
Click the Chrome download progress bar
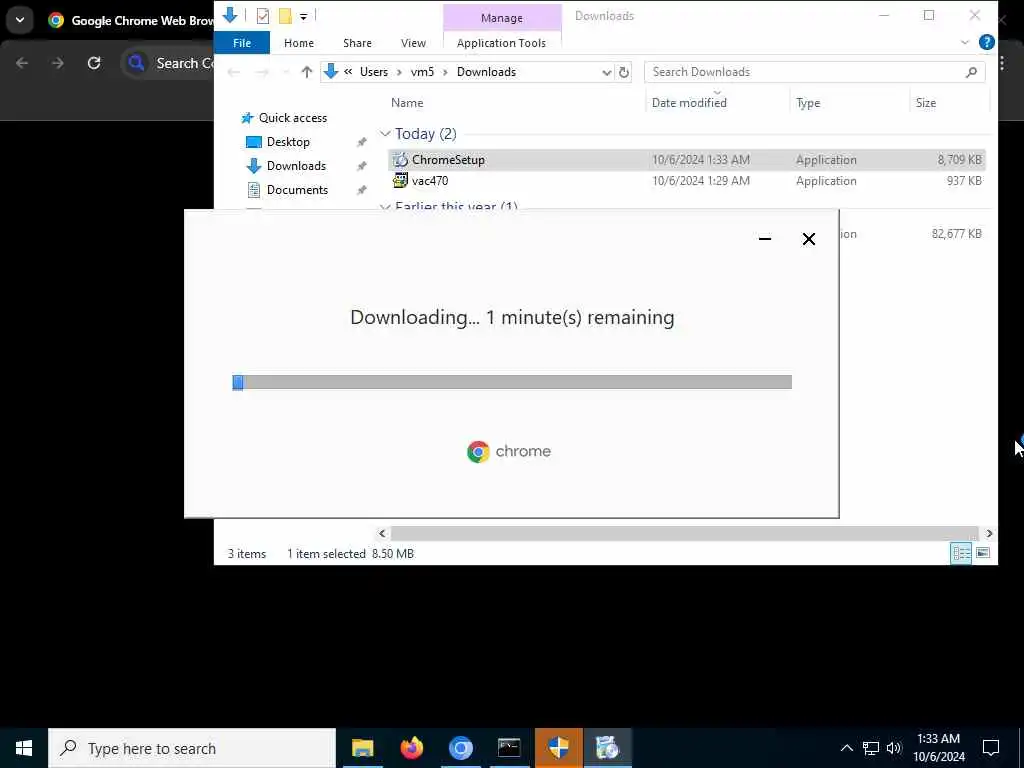(512, 382)
